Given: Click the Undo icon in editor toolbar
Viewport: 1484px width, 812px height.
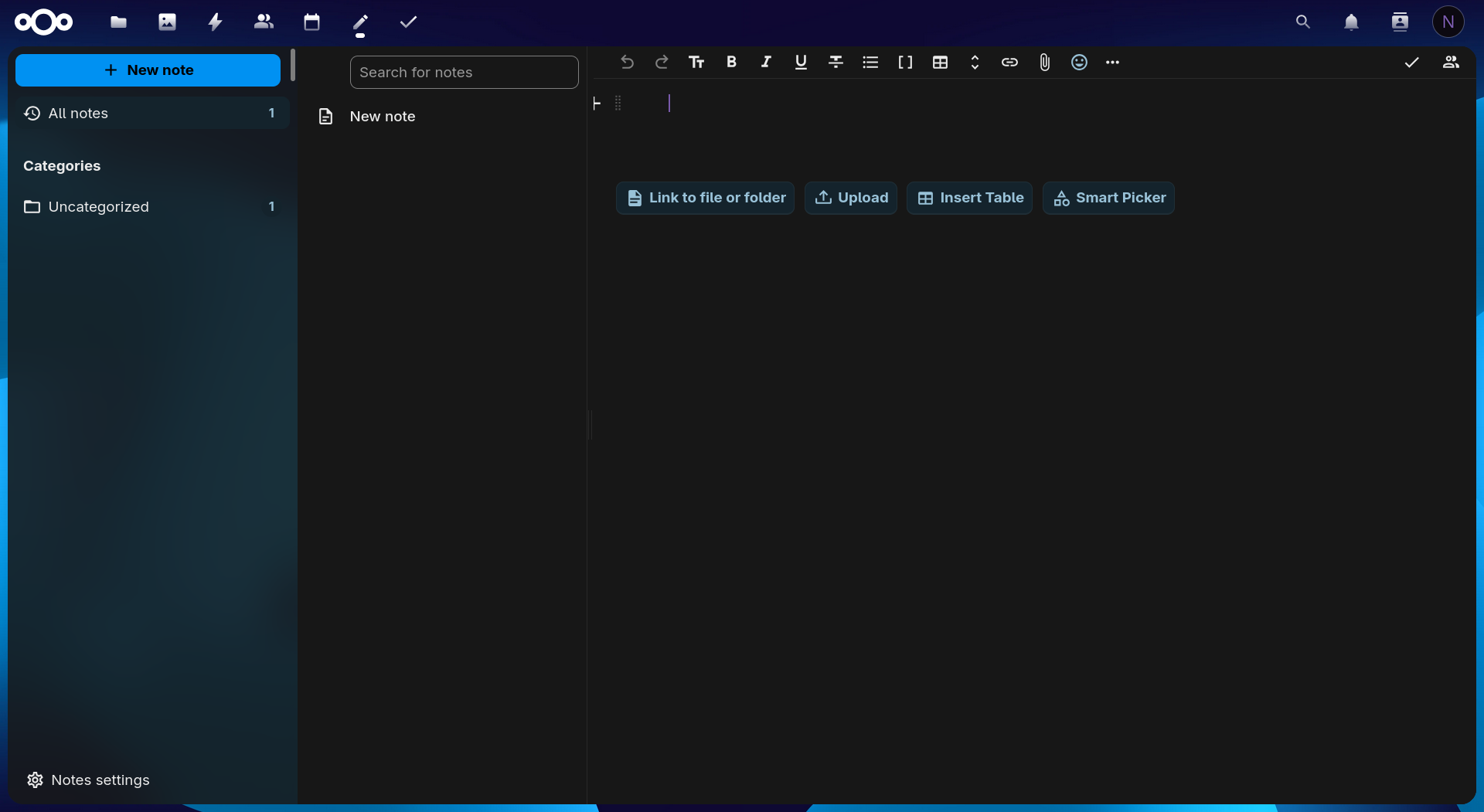Looking at the screenshot, I should pos(627,63).
